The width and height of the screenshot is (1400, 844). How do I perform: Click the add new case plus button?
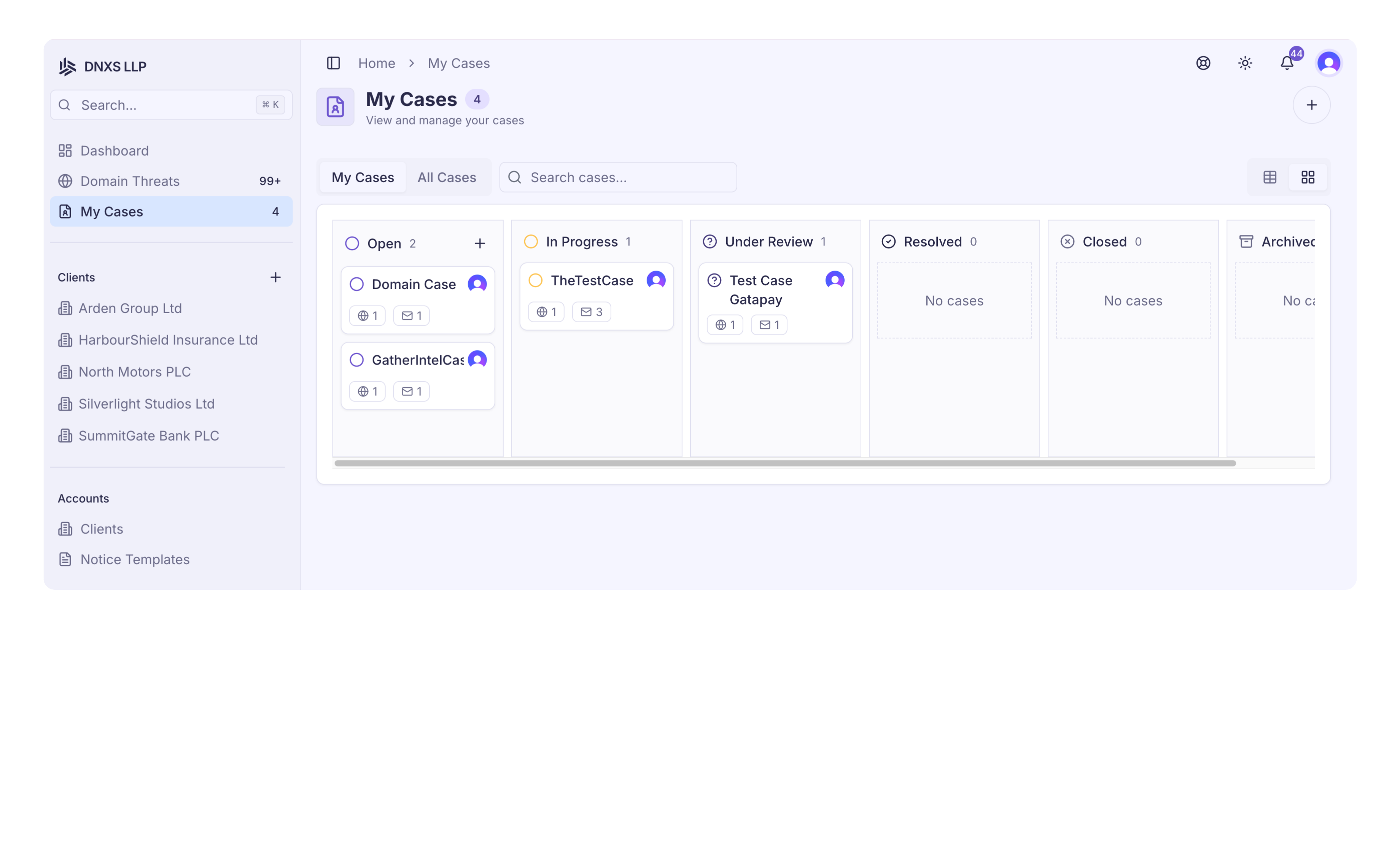click(1311, 105)
